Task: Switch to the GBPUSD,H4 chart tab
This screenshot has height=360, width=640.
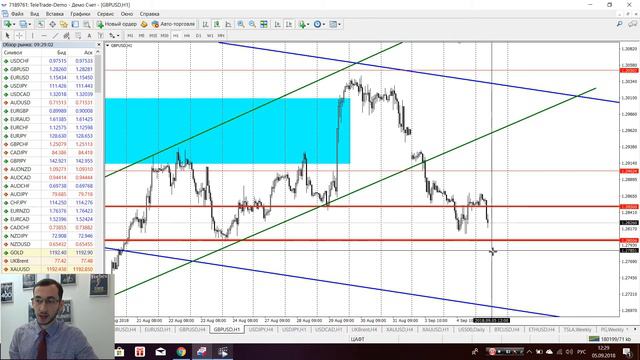Action: point(192,329)
